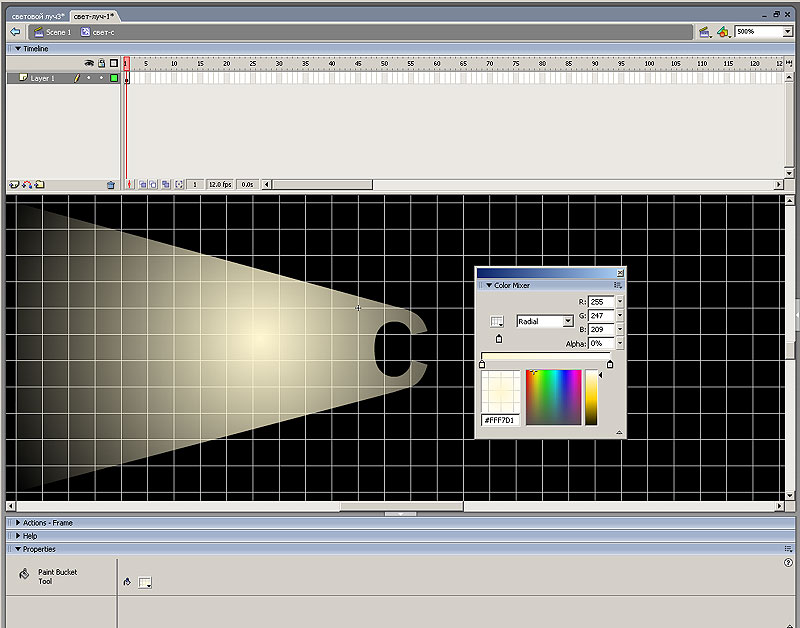Image resolution: width=800 pixels, height=628 pixels.
Task: Switch to the световой луч3 document tab
Action: [38, 17]
